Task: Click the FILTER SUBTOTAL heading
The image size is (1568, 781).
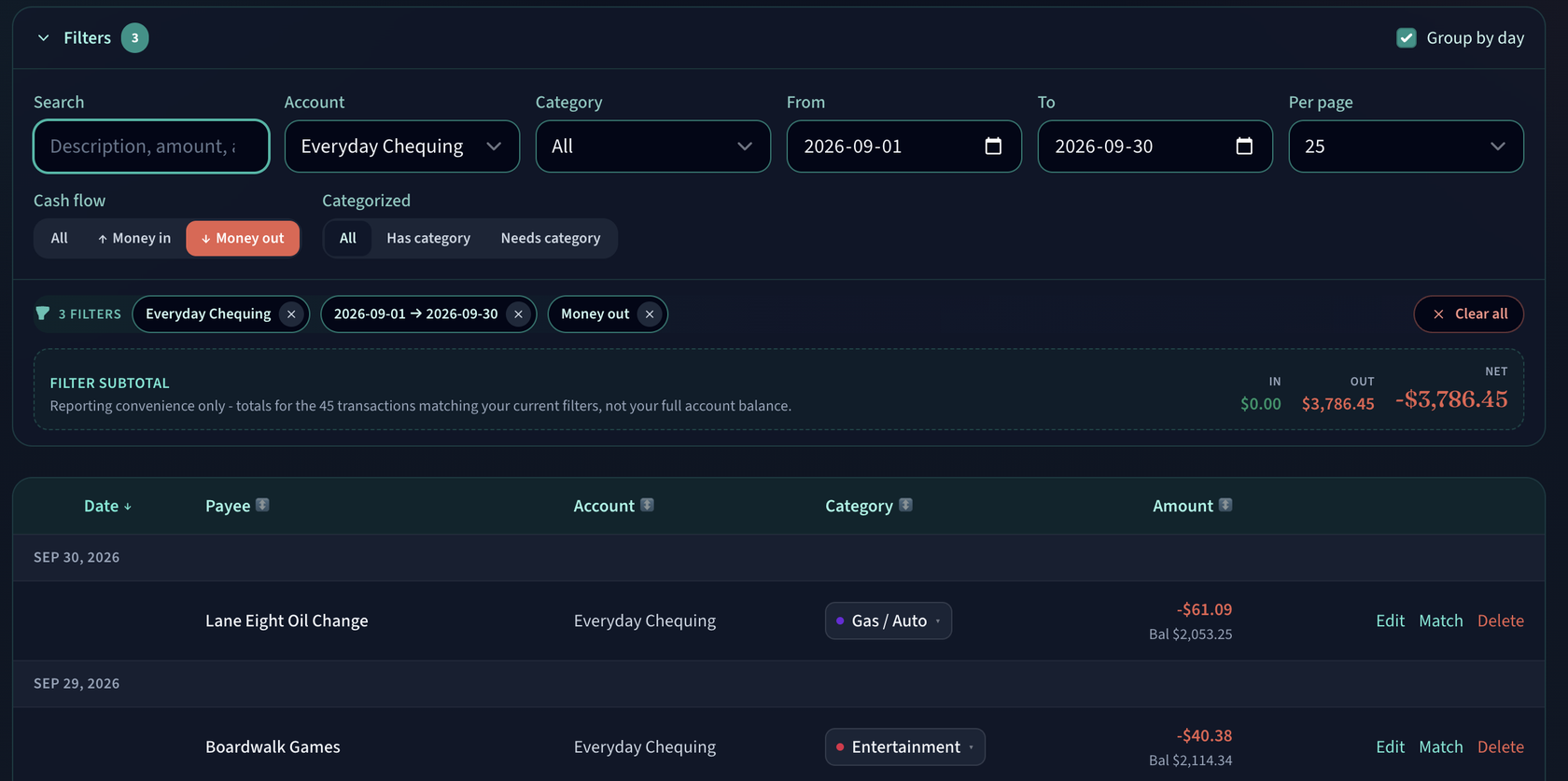Action: tap(109, 384)
